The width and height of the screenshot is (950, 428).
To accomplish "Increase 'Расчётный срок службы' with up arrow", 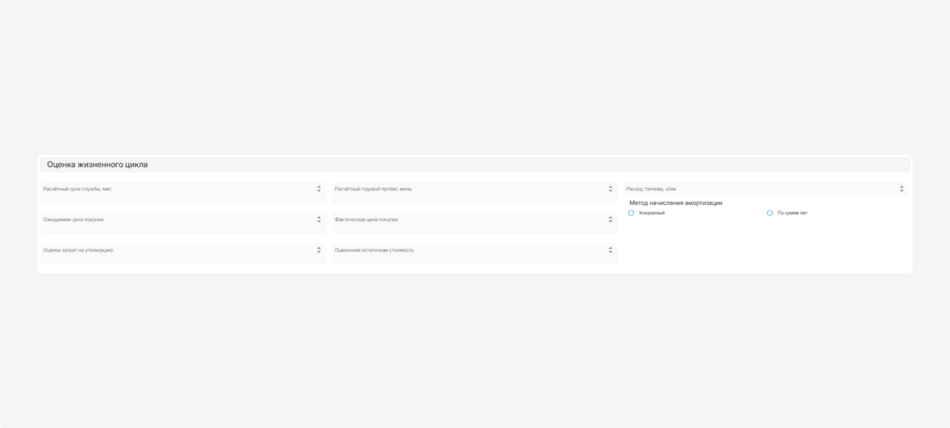I will (319, 186).
